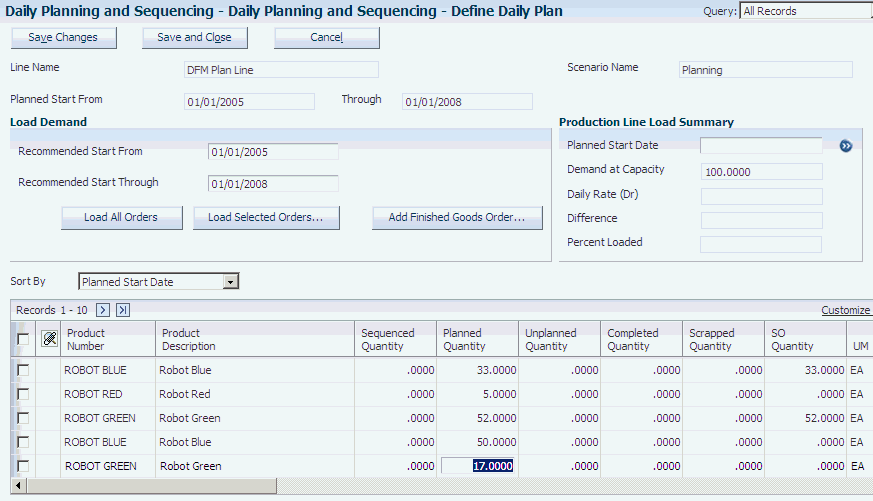Viewport: 873px width, 501px height.
Task: Open the Sort By dropdown
Action: [231, 282]
